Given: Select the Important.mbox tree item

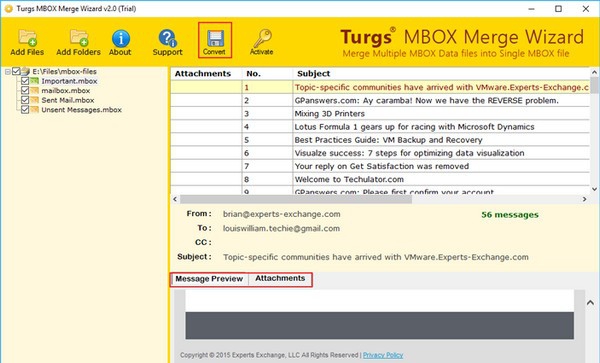Looking at the screenshot, I should [69, 81].
